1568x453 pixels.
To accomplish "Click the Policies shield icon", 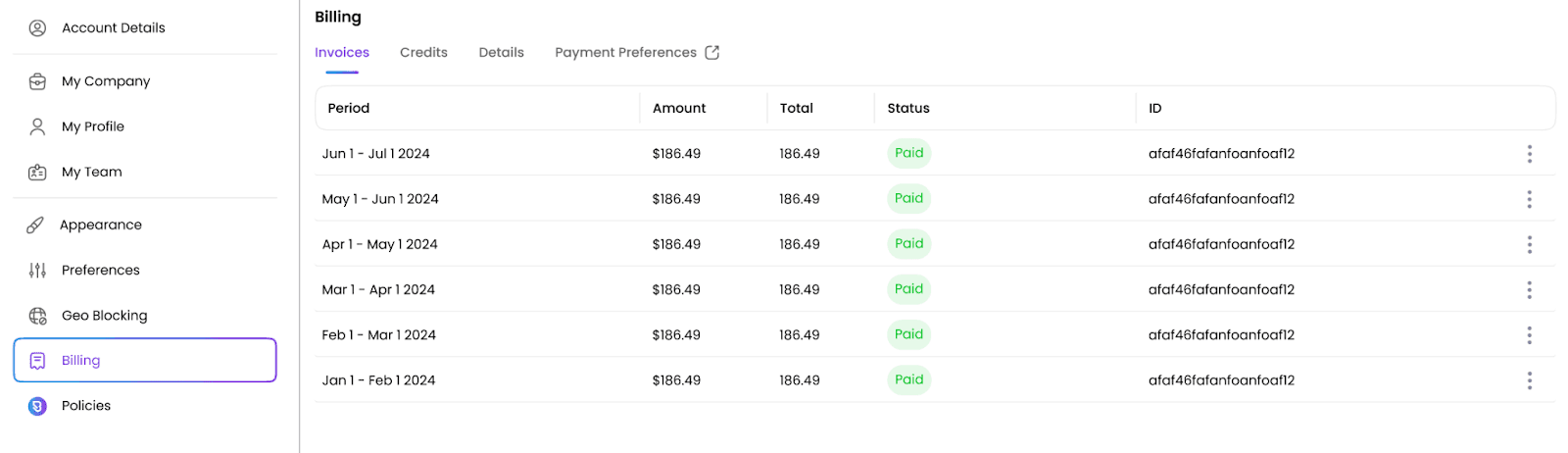I will tap(37, 406).
